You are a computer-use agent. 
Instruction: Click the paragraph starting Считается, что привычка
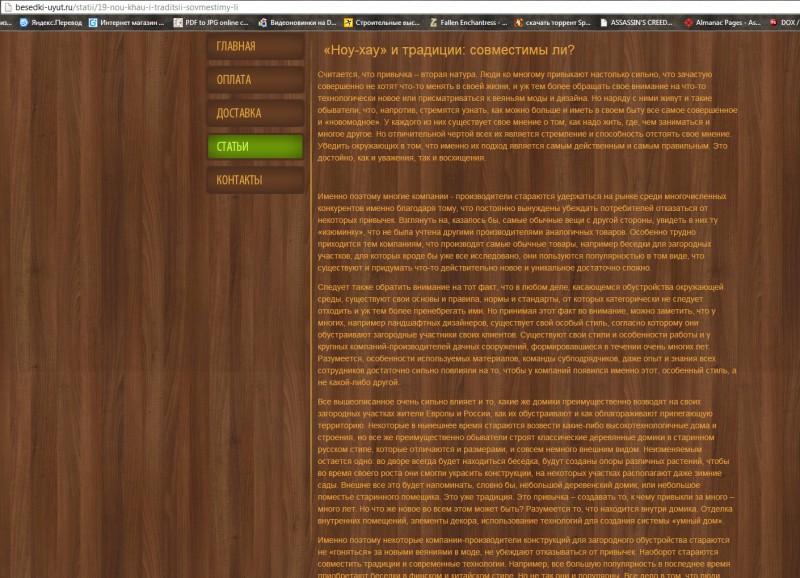[528, 116]
